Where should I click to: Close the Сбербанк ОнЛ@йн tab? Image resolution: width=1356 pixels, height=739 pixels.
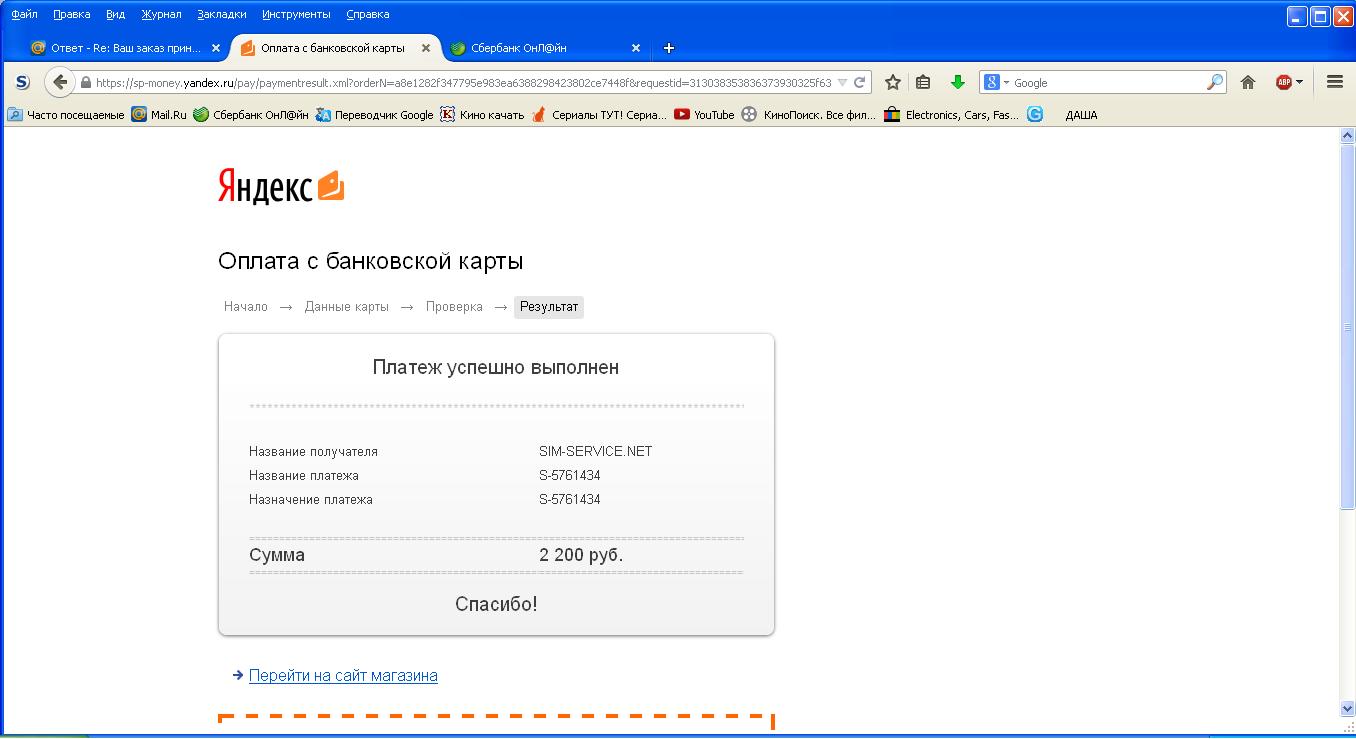(635, 48)
